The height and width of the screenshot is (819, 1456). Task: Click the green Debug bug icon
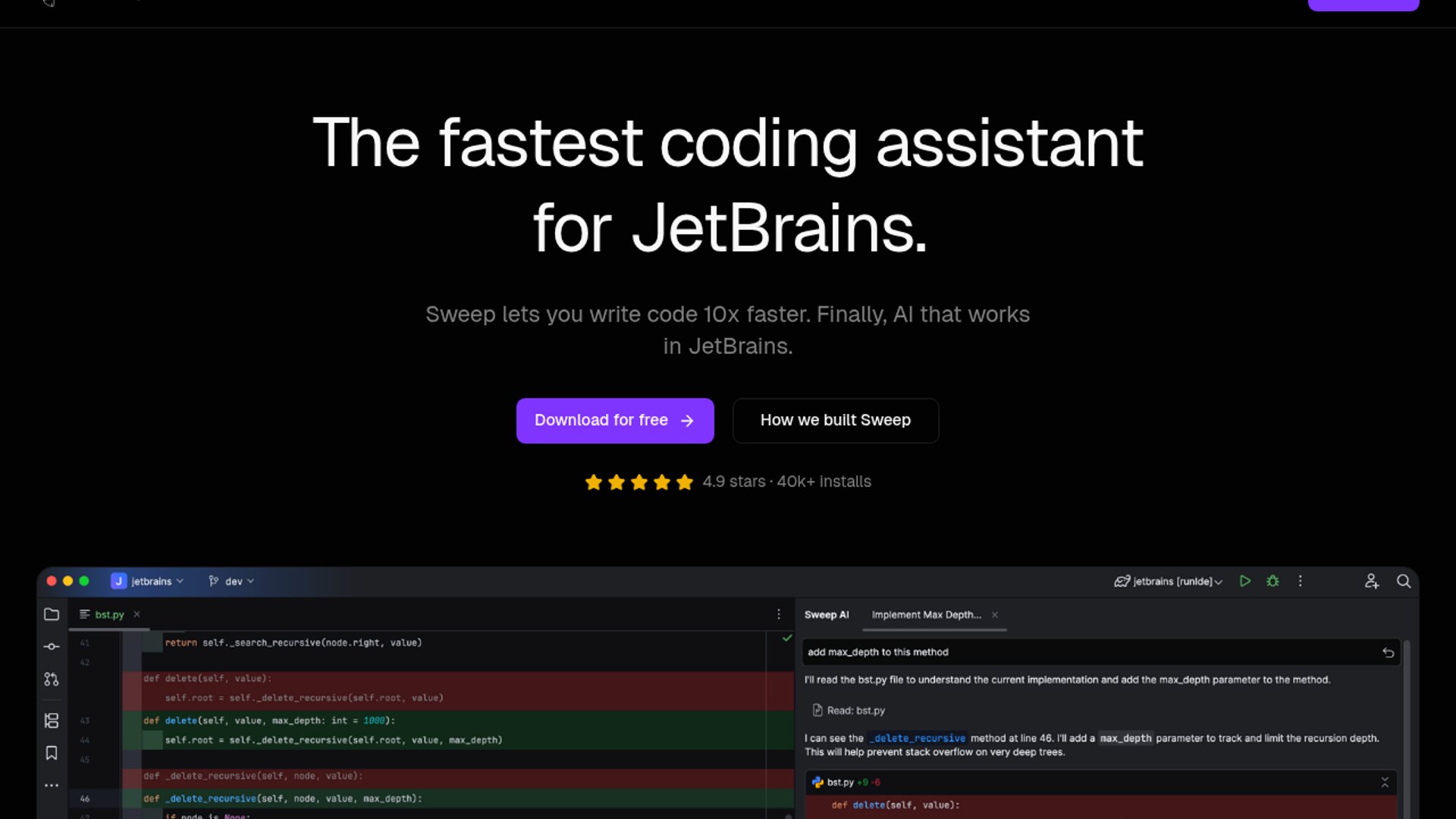click(x=1272, y=581)
